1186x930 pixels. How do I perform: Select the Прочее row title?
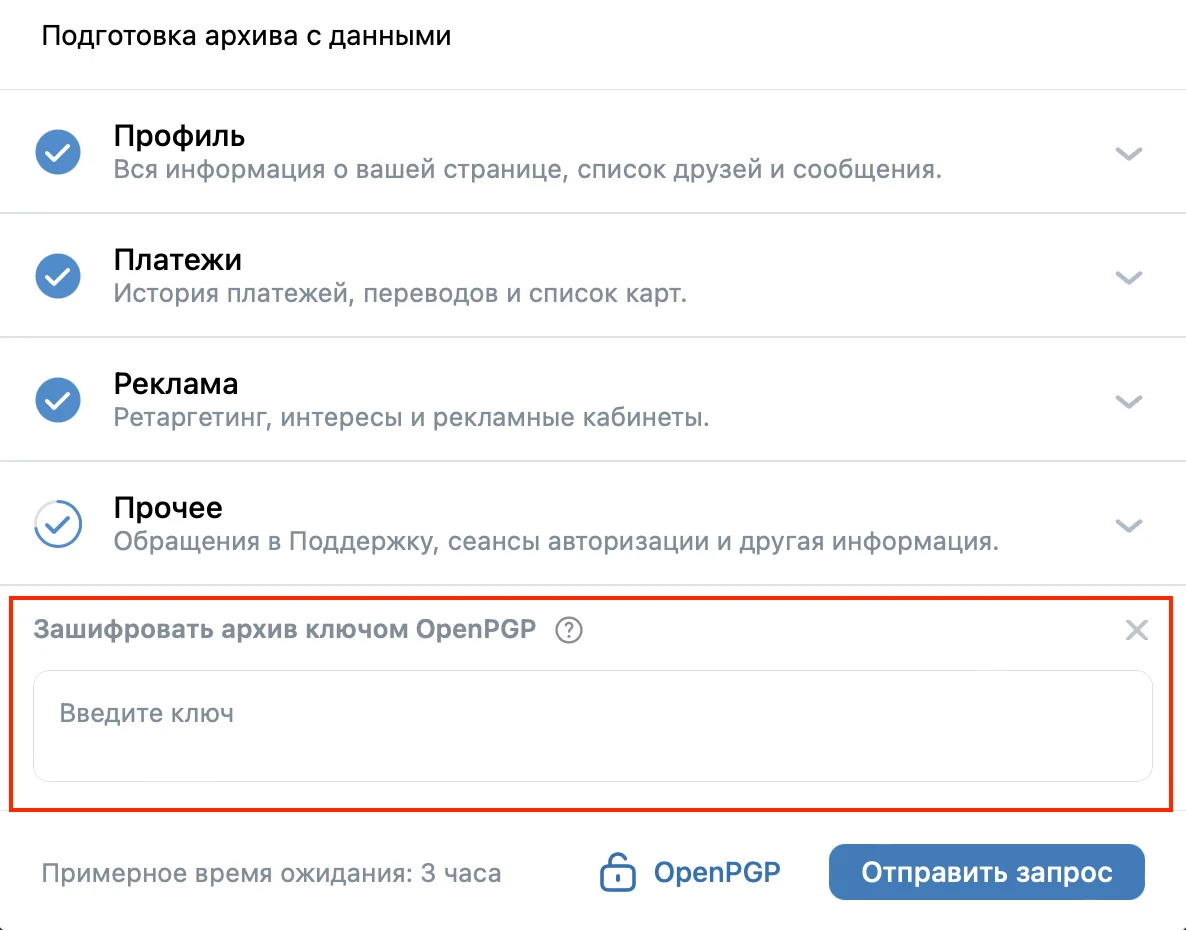[x=168, y=508]
